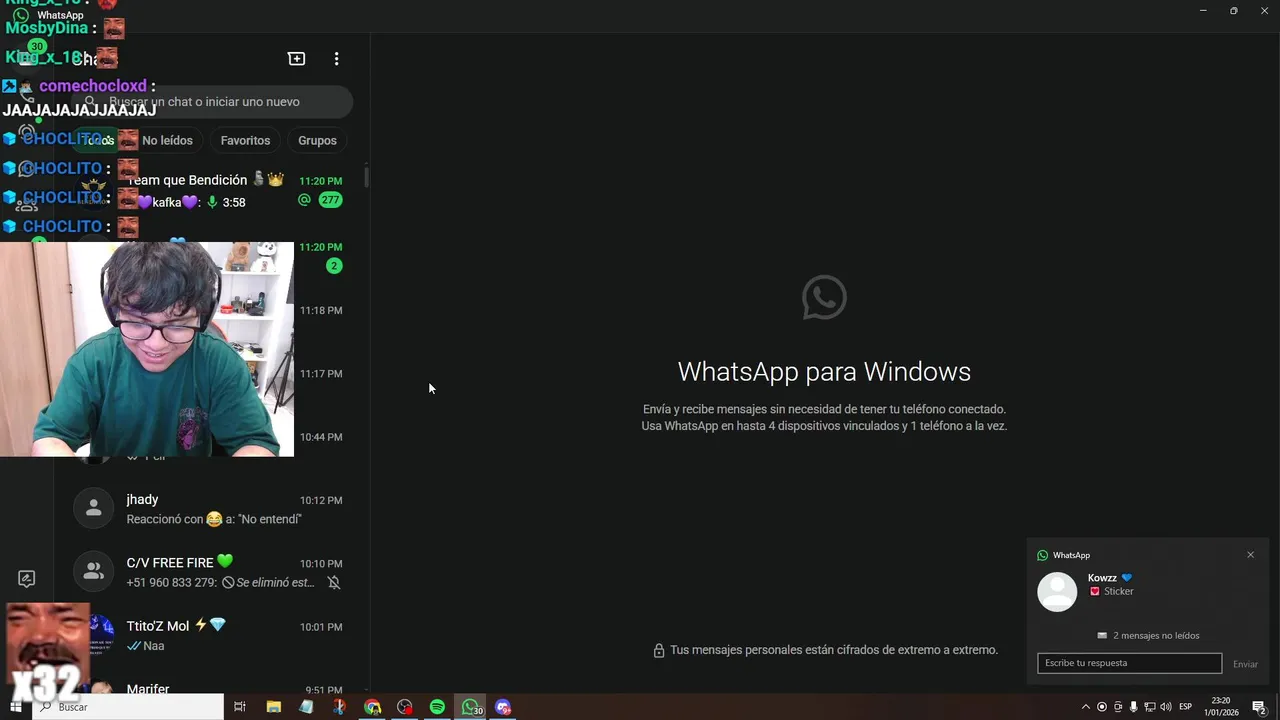Close the WhatsApp notification popup
The height and width of the screenshot is (720, 1280).
(1250, 555)
